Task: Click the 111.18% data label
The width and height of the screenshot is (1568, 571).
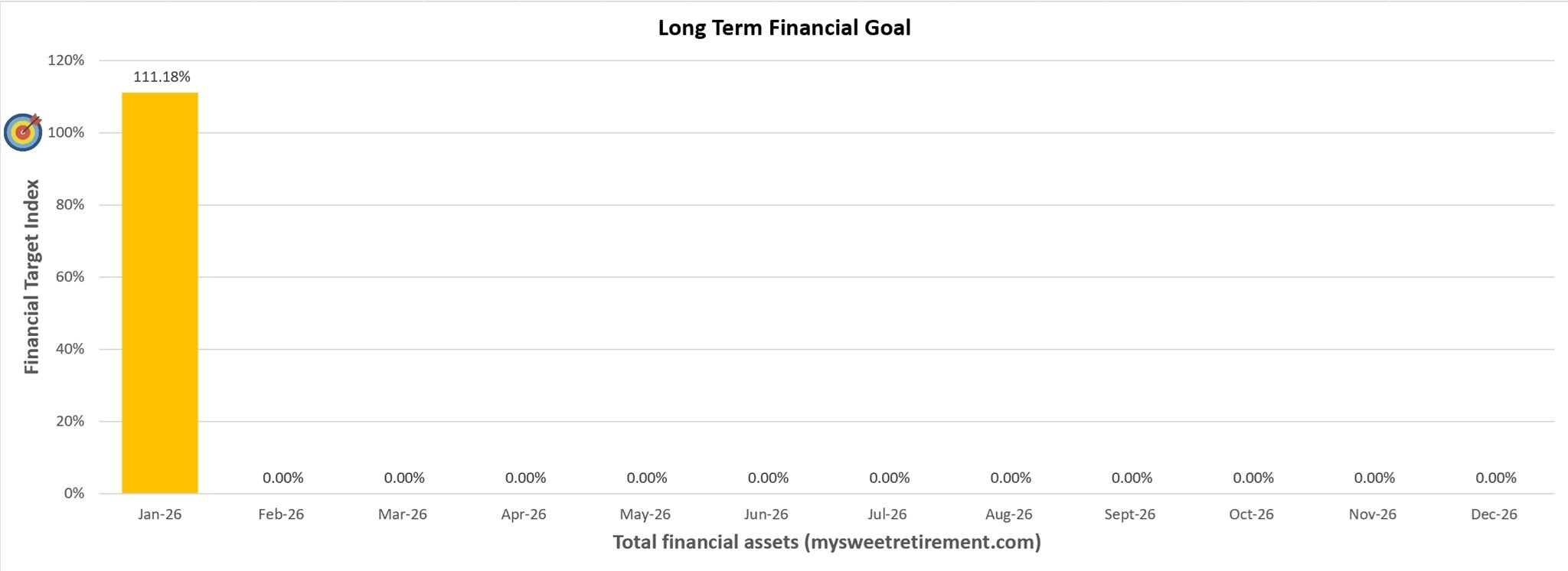Action: click(x=162, y=77)
